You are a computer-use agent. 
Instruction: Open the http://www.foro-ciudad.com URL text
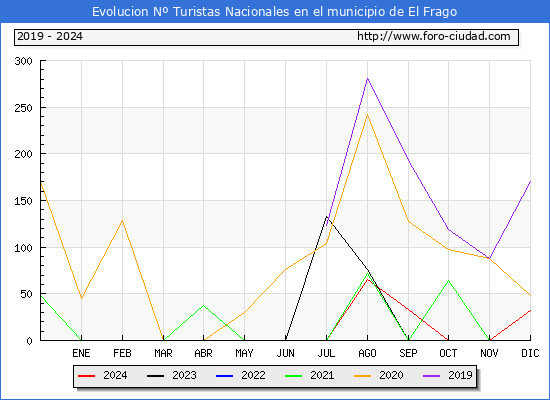(x=434, y=36)
